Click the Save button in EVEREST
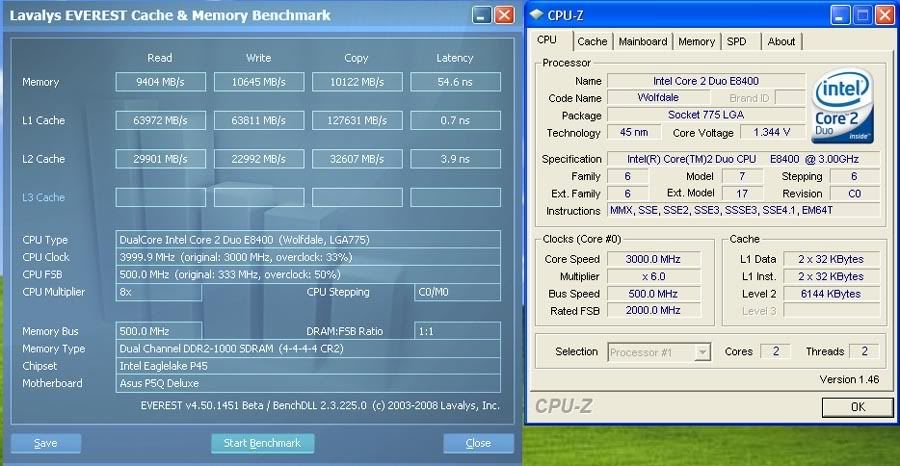Image resolution: width=900 pixels, height=466 pixels. coord(45,443)
